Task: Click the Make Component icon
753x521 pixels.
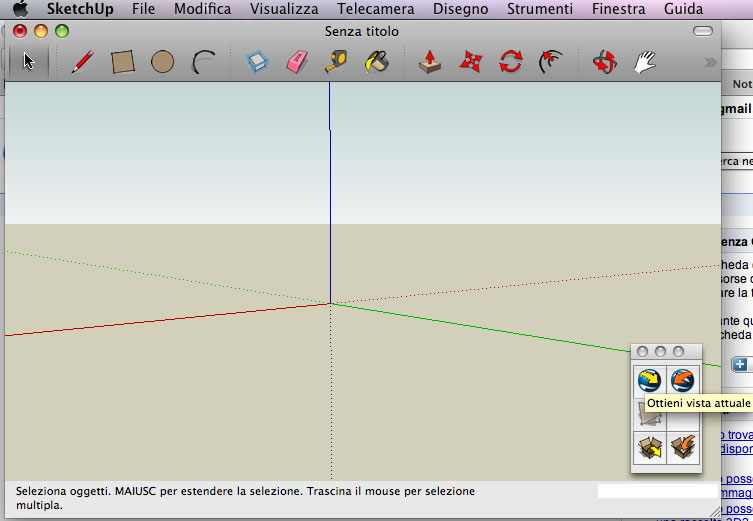Action: (x=257, y=62)
